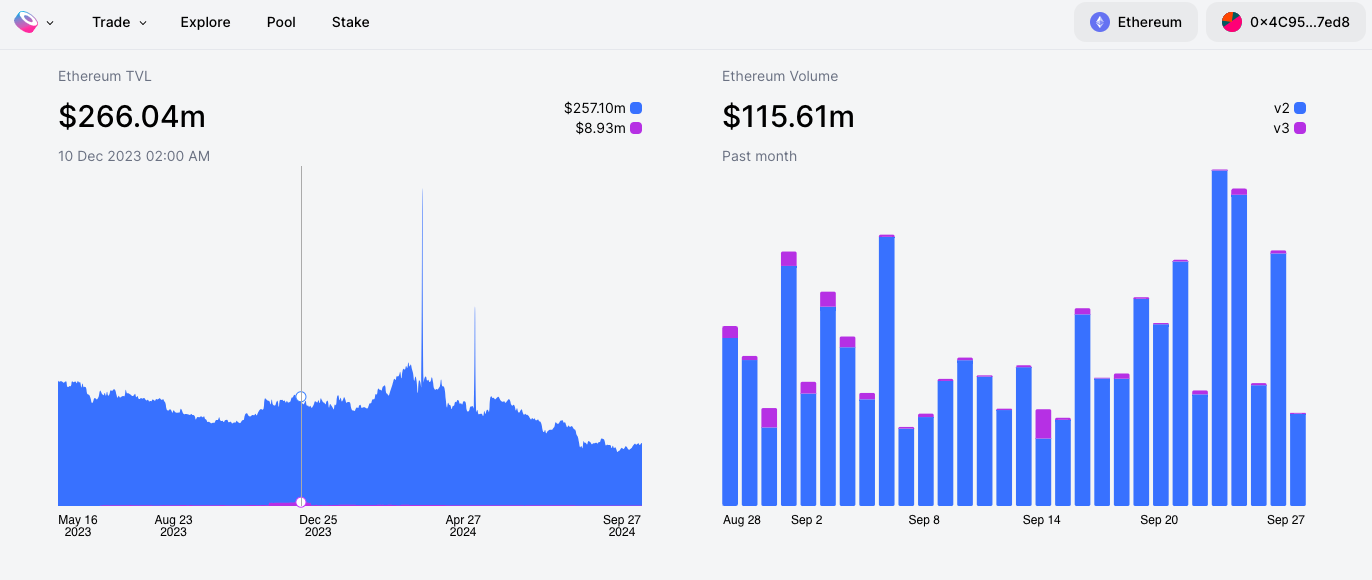Open wallet account 0x4C95...7ed8
The image size is (1372, 580).
pos(1285,22)
